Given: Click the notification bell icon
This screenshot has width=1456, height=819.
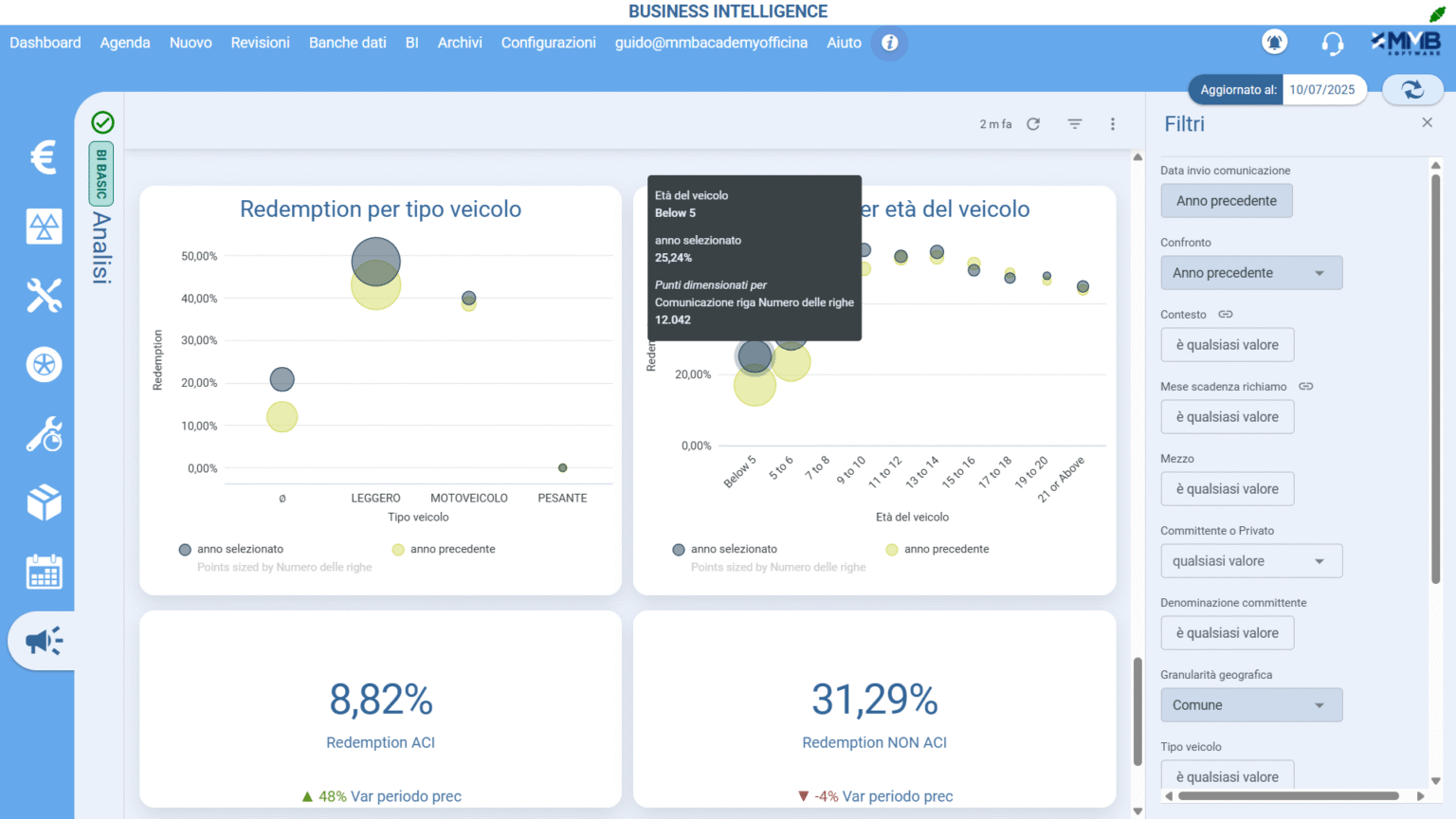Looking at the screenshot, I should point(1275,43).
